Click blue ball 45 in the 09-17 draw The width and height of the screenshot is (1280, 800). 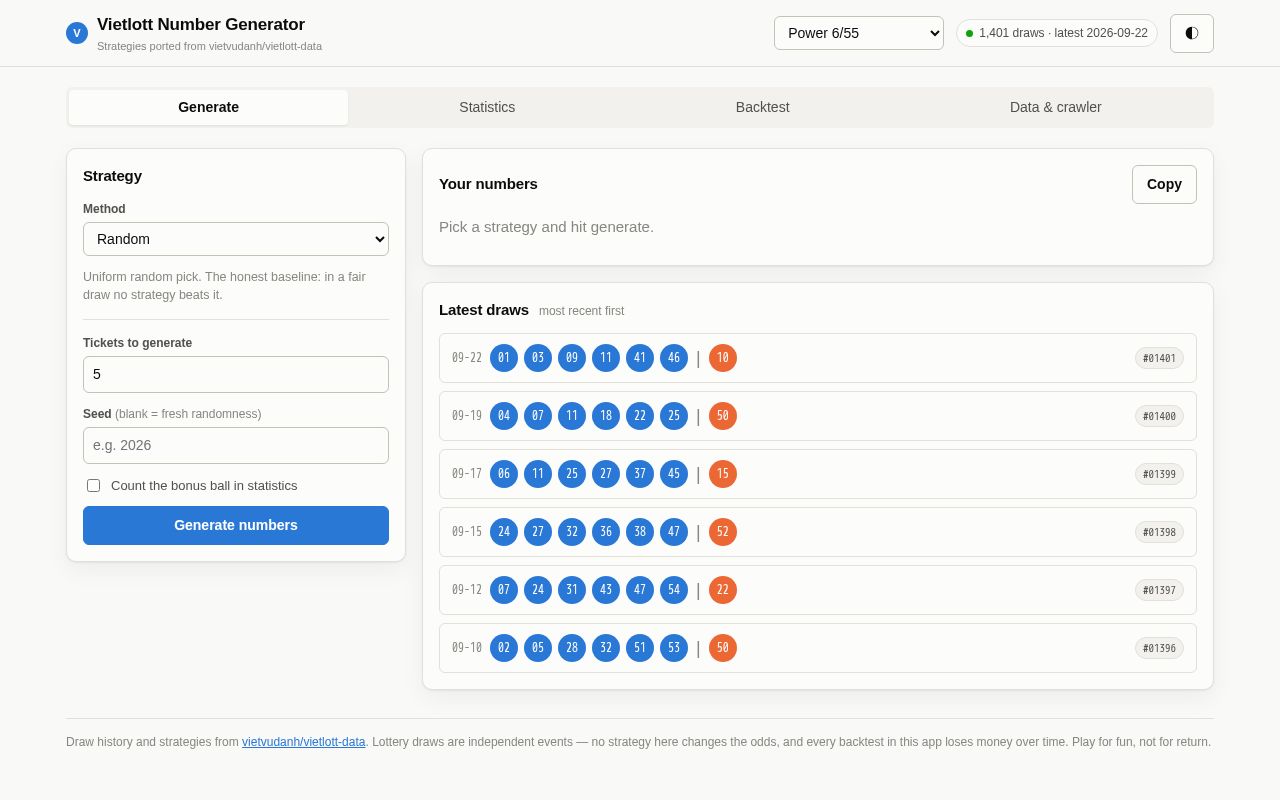[x=674, y=474]
